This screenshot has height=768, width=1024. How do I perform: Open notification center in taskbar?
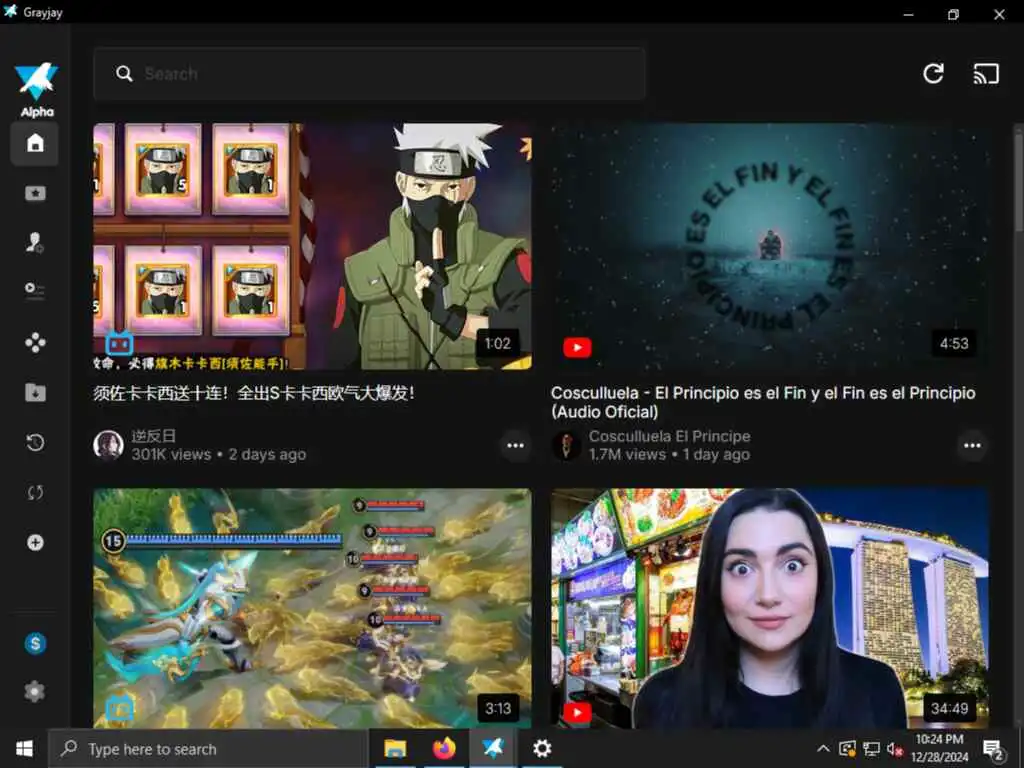[x=993, y=749]
